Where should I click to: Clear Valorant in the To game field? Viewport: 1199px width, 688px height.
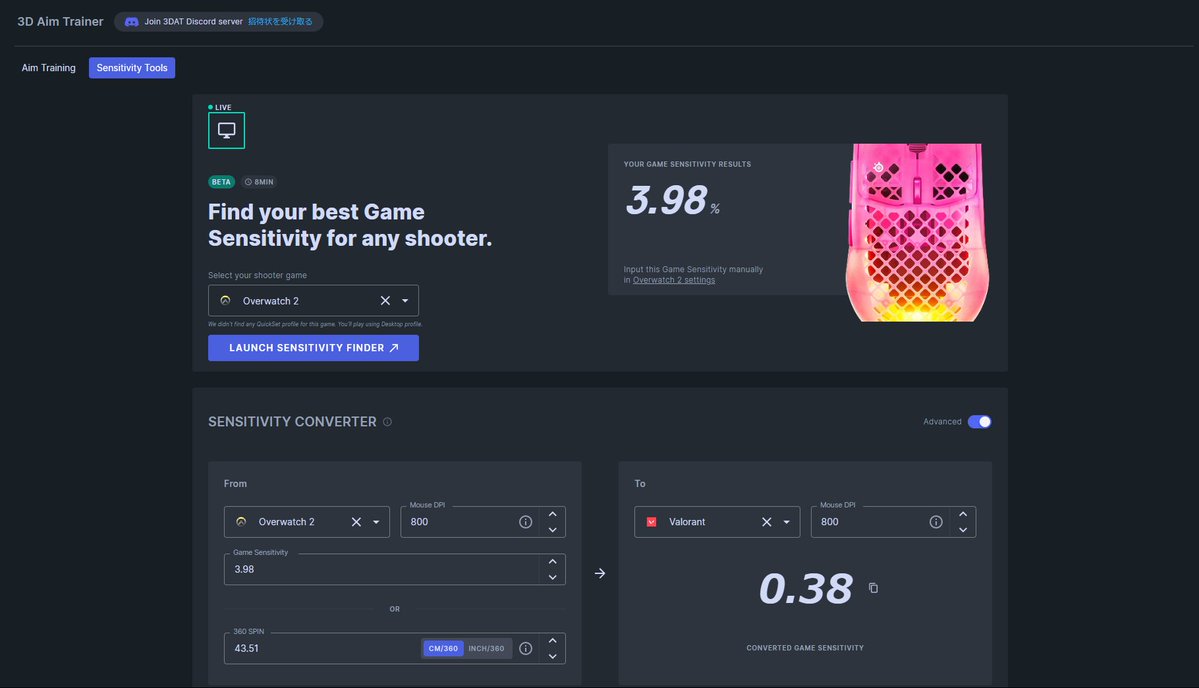tap(767, 522)
